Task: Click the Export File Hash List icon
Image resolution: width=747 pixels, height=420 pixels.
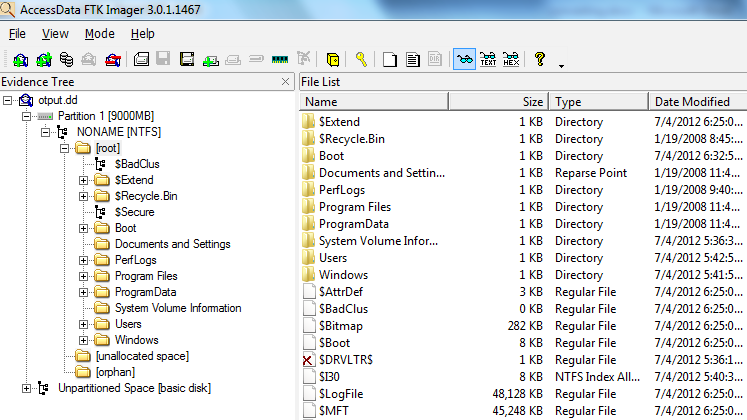Action: point(413,60)
